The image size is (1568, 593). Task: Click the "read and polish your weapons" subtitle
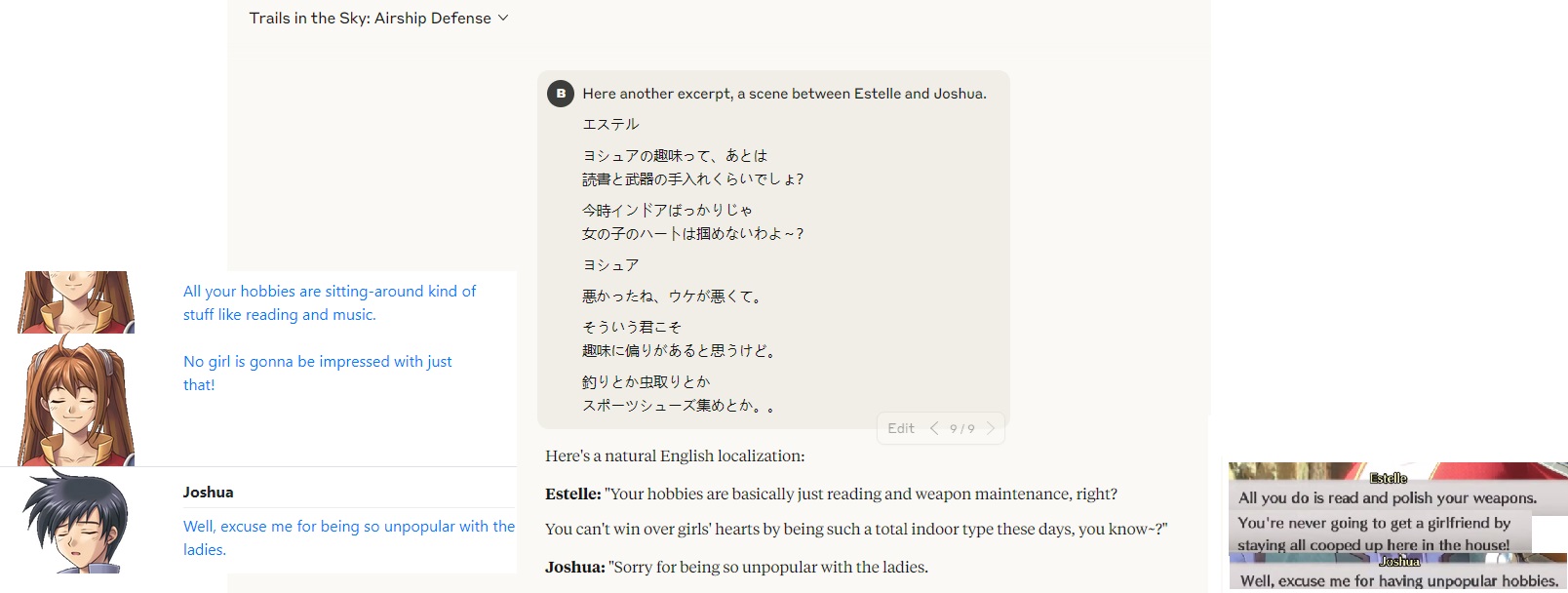(1387, 497)
